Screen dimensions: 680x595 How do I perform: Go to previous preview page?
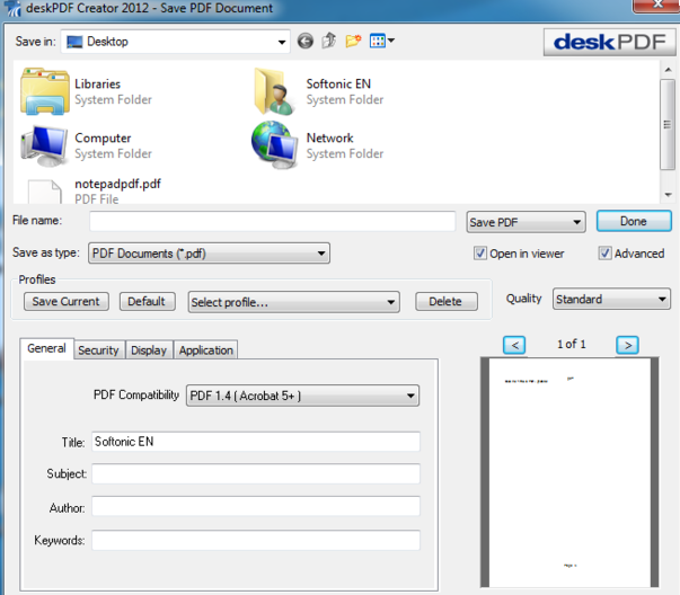click(x=514, y=345)
